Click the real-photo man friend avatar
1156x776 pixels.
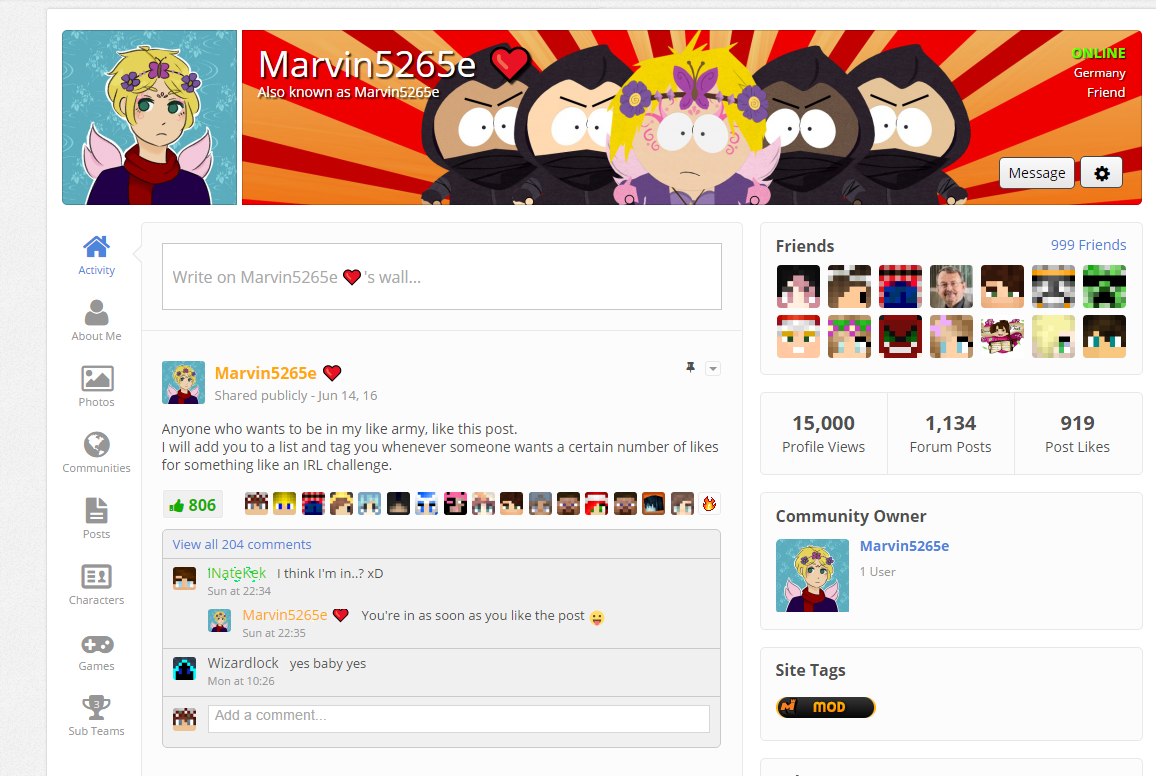coord(951,286)
